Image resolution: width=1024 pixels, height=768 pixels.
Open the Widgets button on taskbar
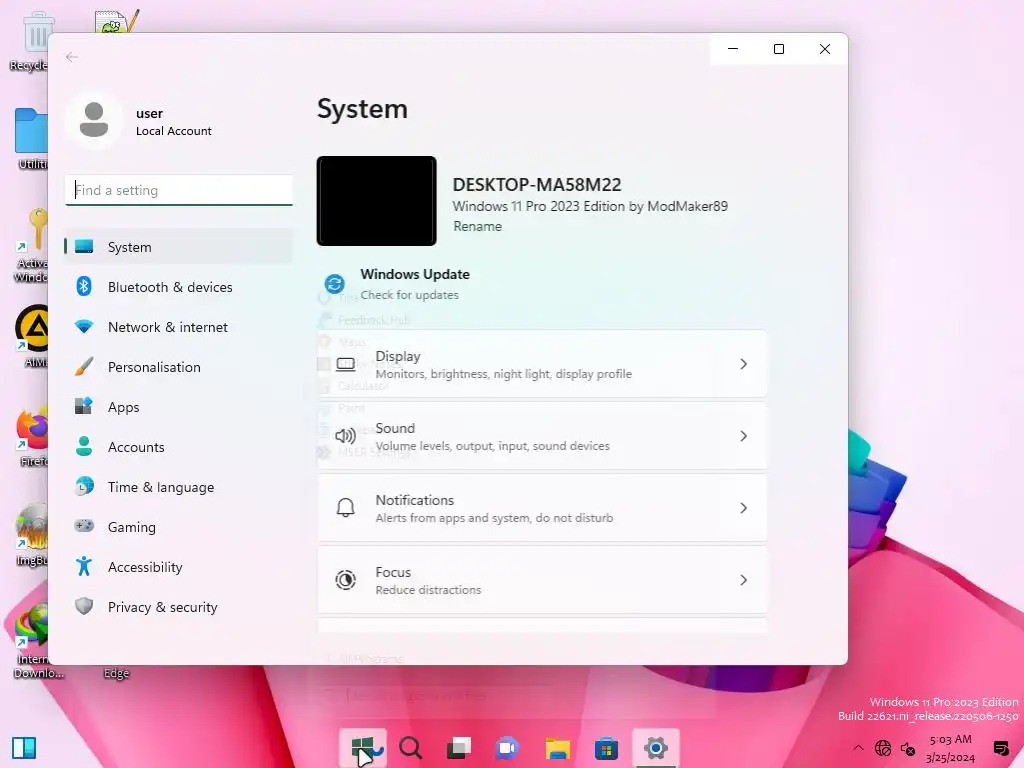[x=24, y=748]
